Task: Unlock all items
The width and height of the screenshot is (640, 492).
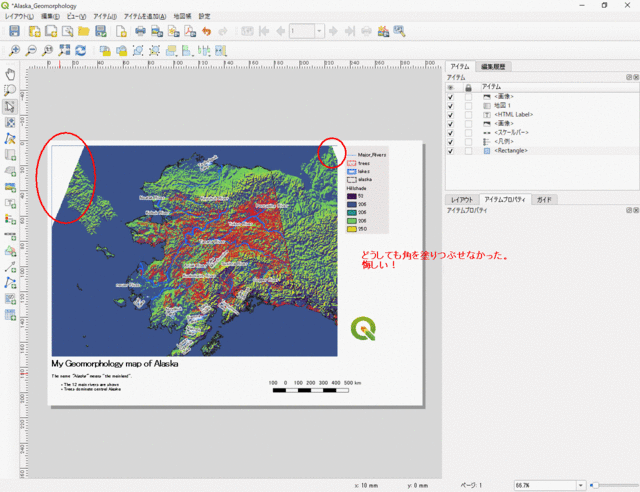Action: pos(121,51)
